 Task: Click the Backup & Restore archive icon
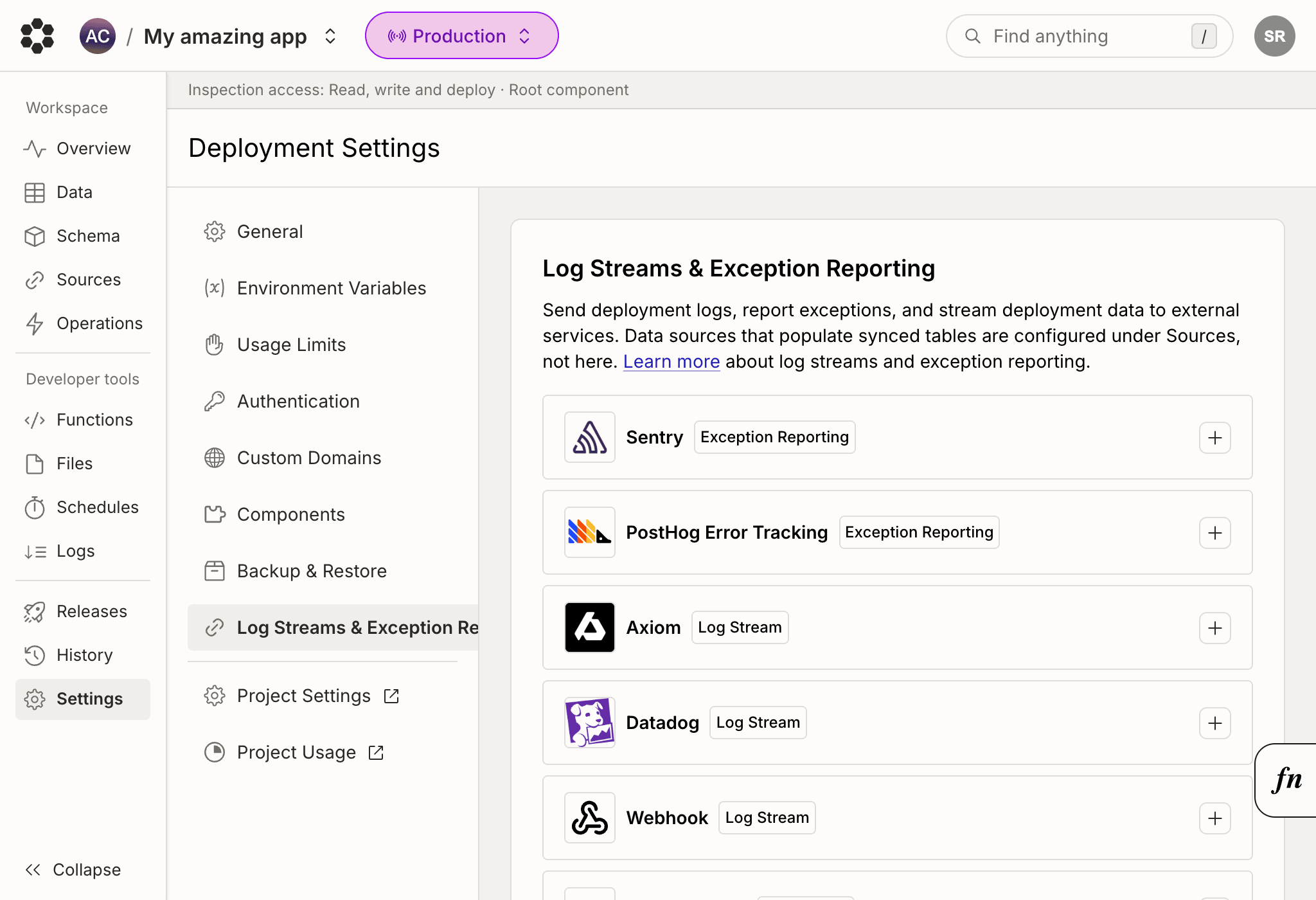click(x=214, y=571)
